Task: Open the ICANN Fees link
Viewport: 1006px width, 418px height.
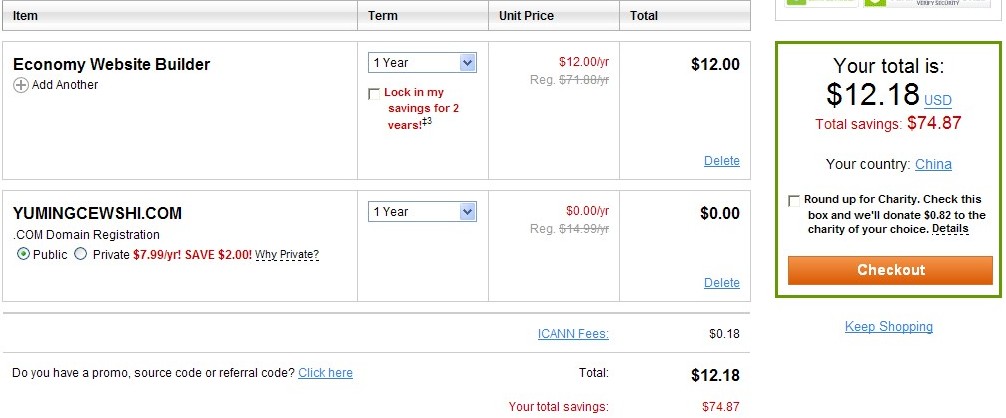Action: pyautogui.click(x=573, y=333)
